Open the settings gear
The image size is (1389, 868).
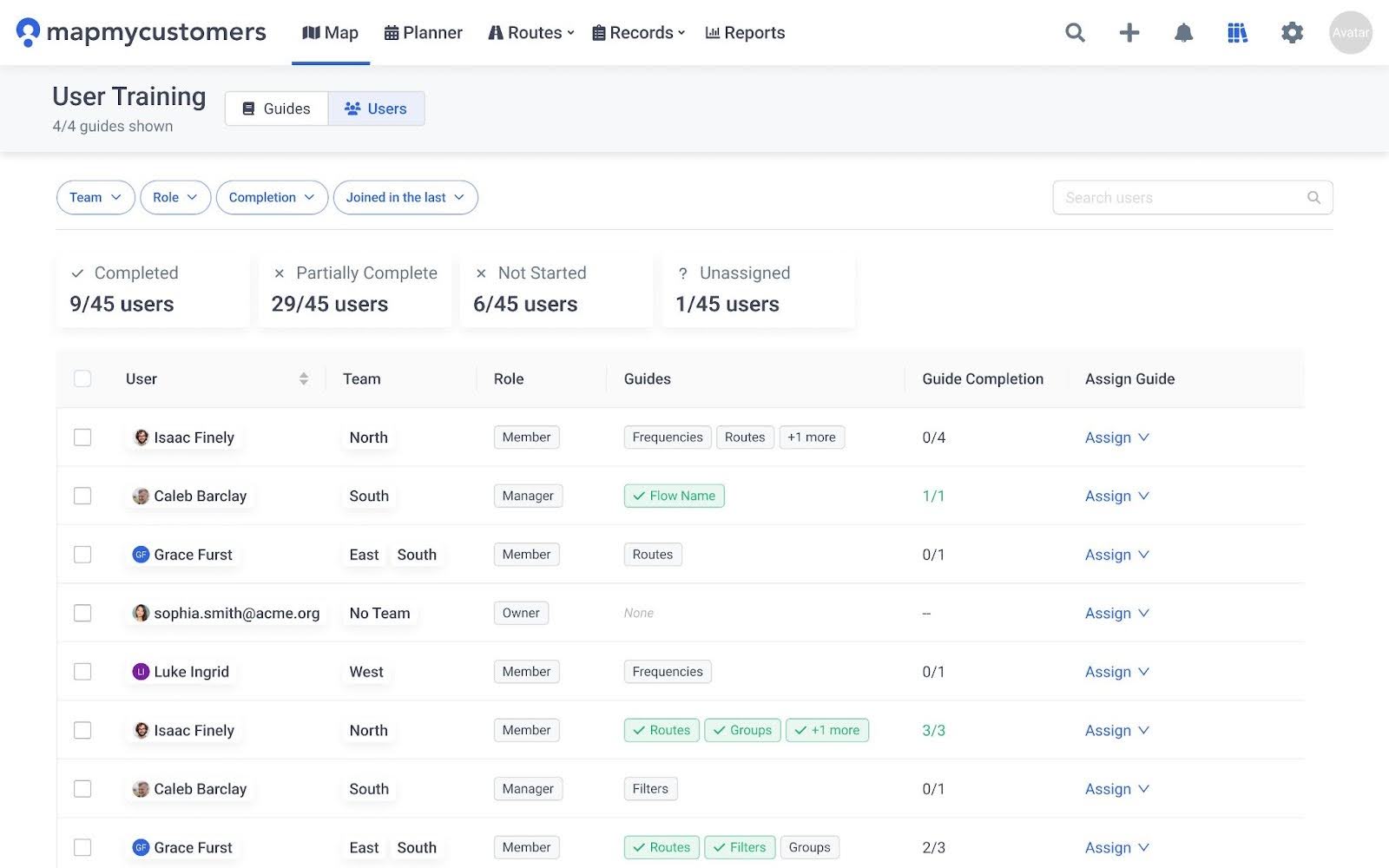(1292, 33)
